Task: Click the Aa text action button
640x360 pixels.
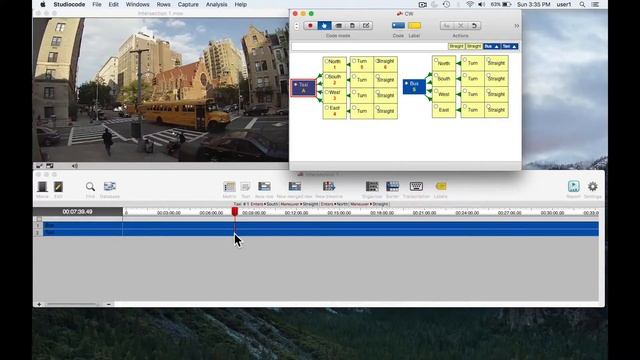Action: pyautogui.click(x=447, y=26)
